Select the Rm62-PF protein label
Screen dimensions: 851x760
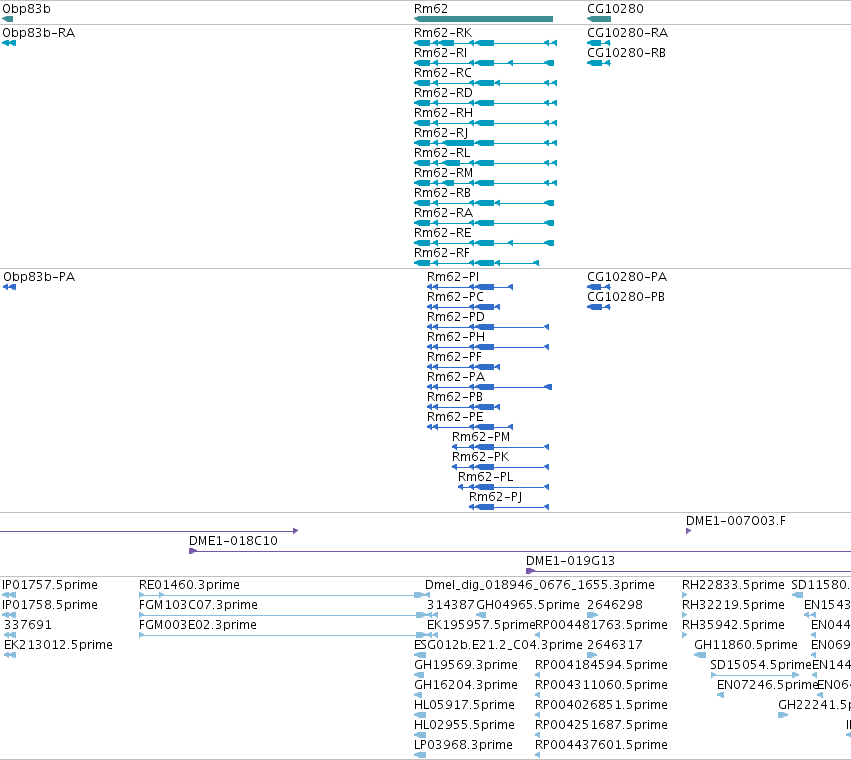click(454, 357)
